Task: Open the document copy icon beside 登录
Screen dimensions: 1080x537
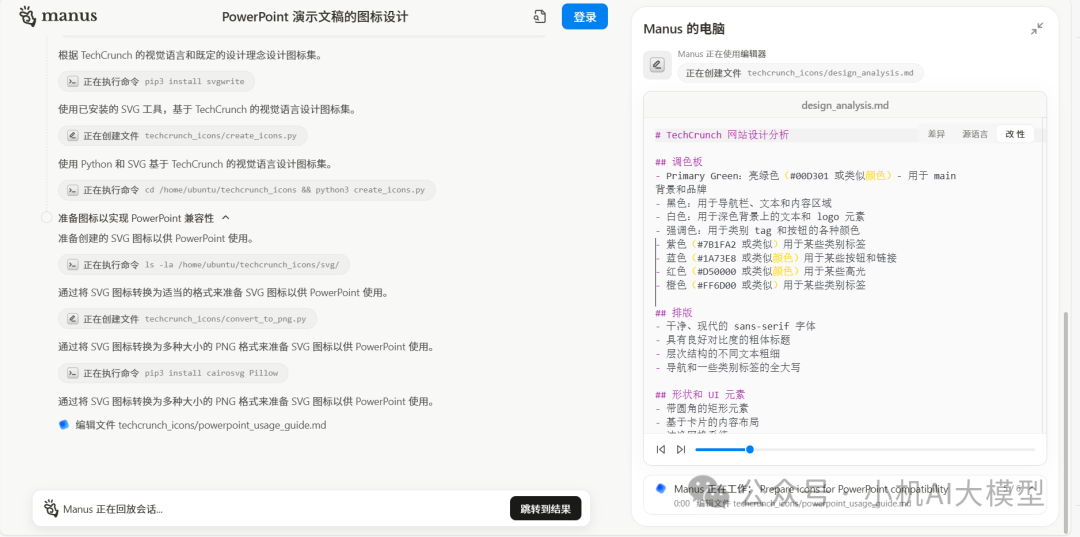Action: 539,17
